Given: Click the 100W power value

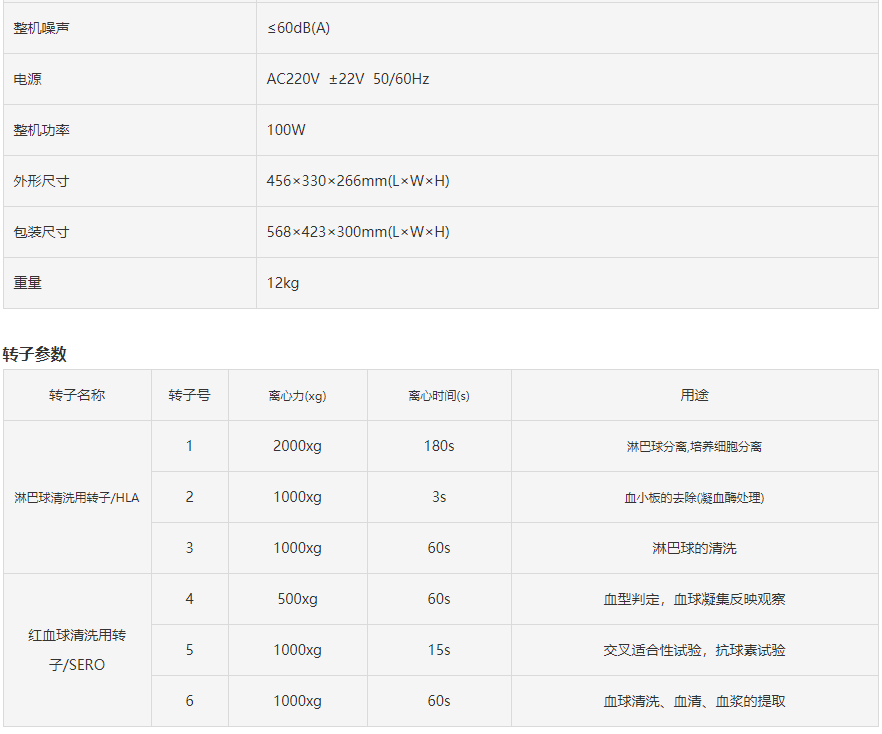Looking at the screenshot, I should point(285,130).
